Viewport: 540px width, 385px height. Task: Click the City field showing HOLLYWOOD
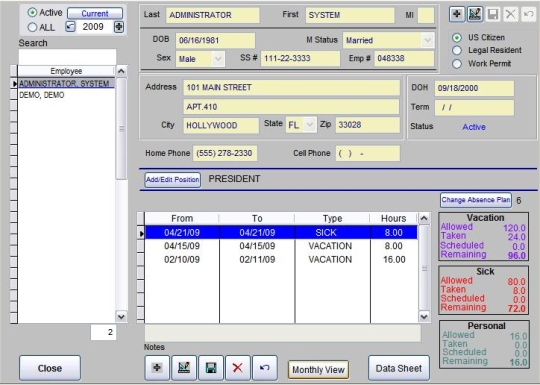tap(221, 125)
